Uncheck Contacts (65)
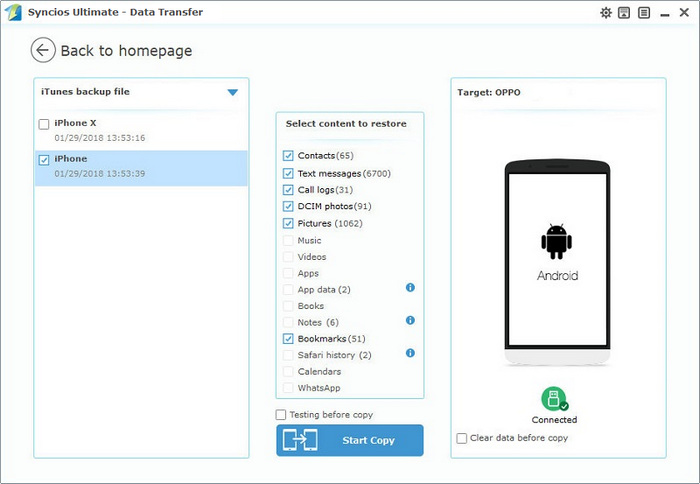 (x=288, y=156)
